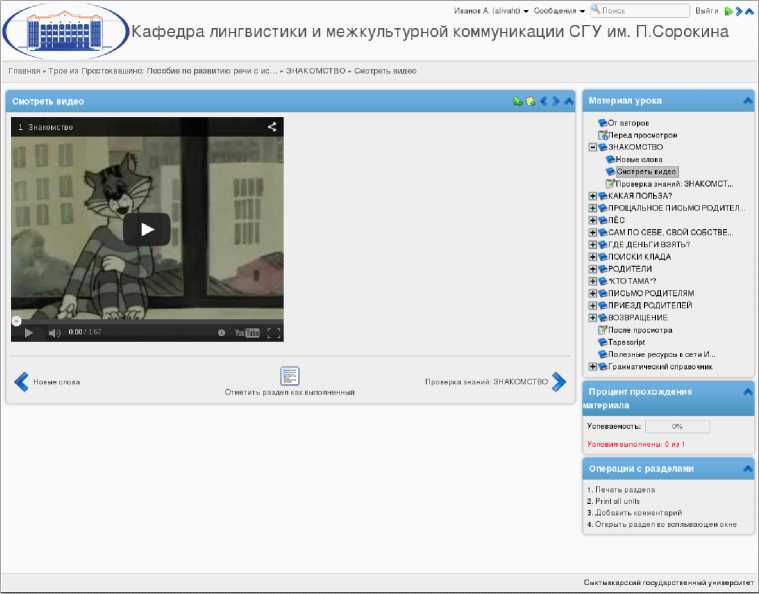
Task: Open video settings gear icon
Action: point(221,333)
